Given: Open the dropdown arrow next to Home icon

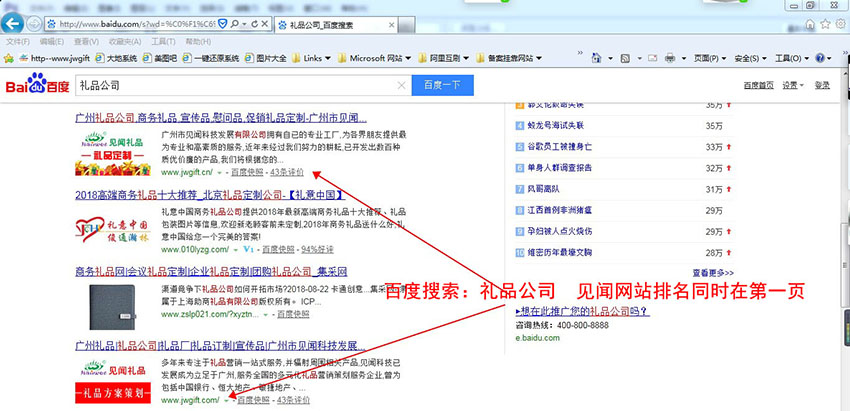Looking at the screenshot, I should click(x=610, y=58).
